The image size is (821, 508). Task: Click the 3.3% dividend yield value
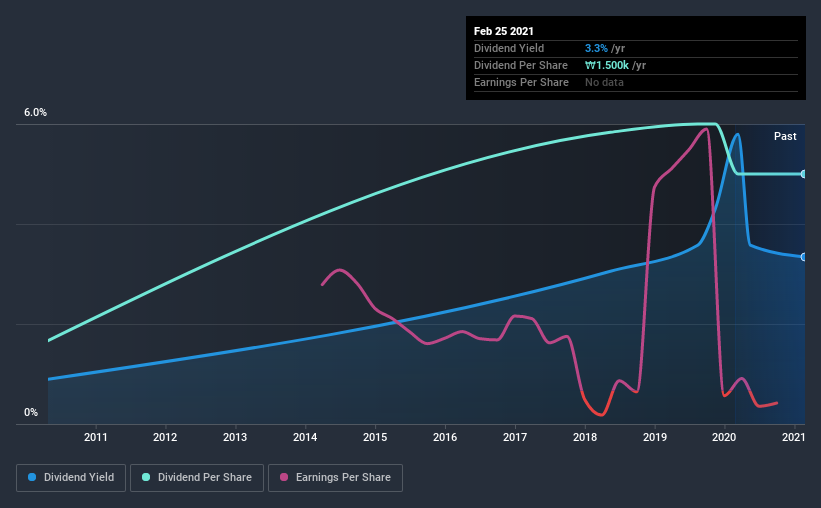[596, 48]
